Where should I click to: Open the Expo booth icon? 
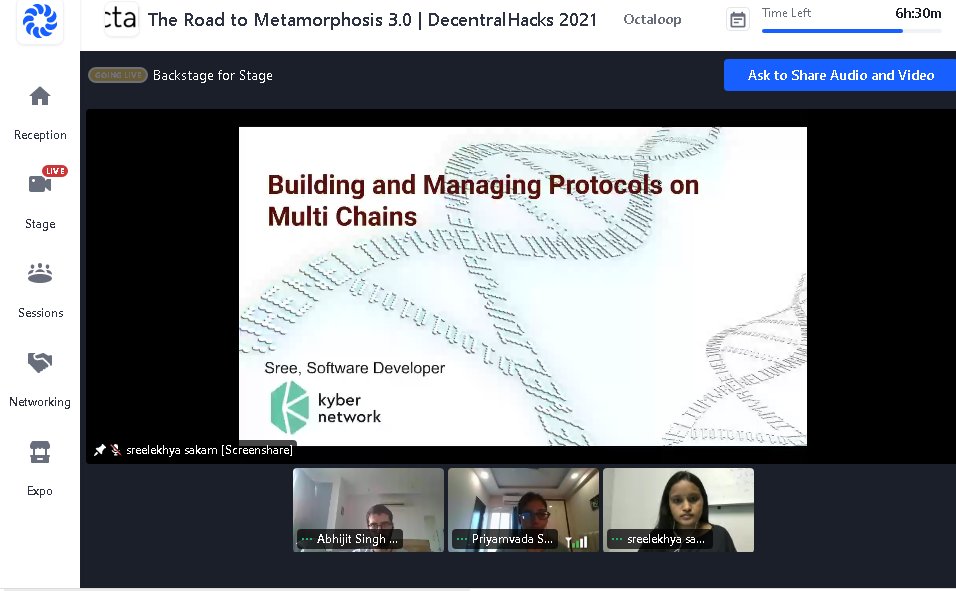40,452
